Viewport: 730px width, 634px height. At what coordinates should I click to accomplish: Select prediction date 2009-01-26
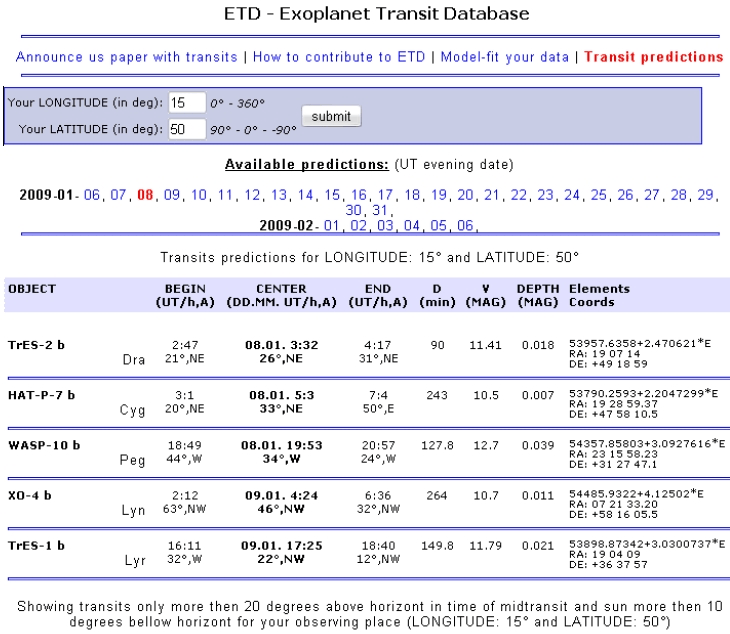[625, 195]
